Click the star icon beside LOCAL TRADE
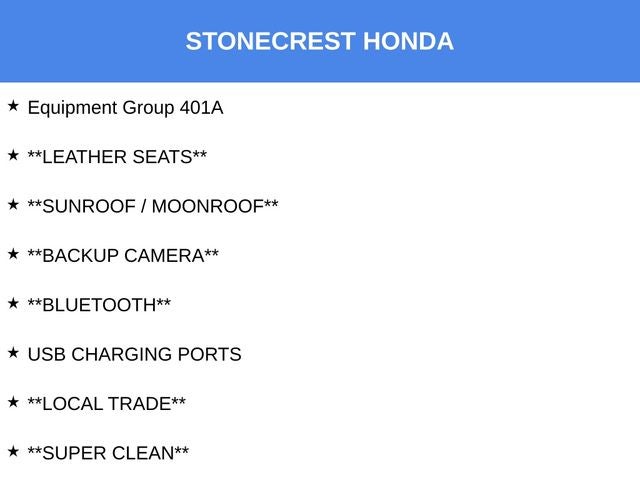The height and width of the screenshot is (480, 640). pos(13,402)
